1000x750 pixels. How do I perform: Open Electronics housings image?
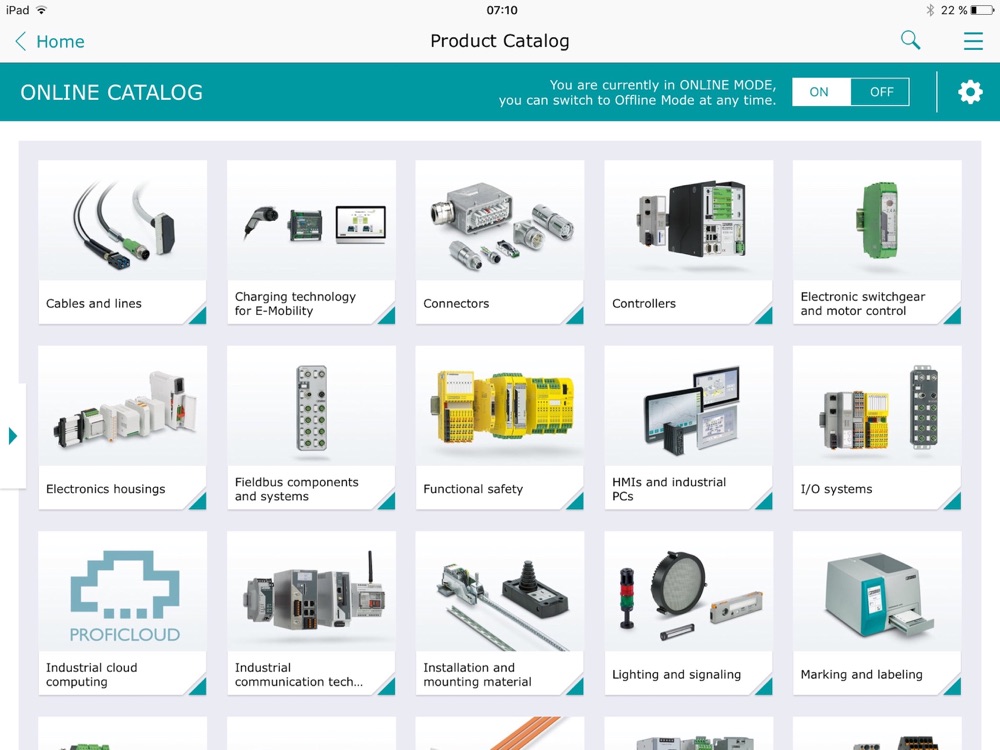pyautogui.click(x=122, y=406)
